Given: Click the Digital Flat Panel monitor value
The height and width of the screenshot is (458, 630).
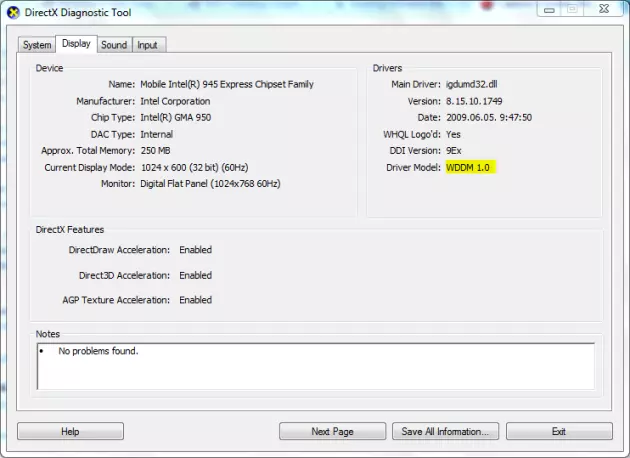Looking at the screenshot, I should (210, 184).
